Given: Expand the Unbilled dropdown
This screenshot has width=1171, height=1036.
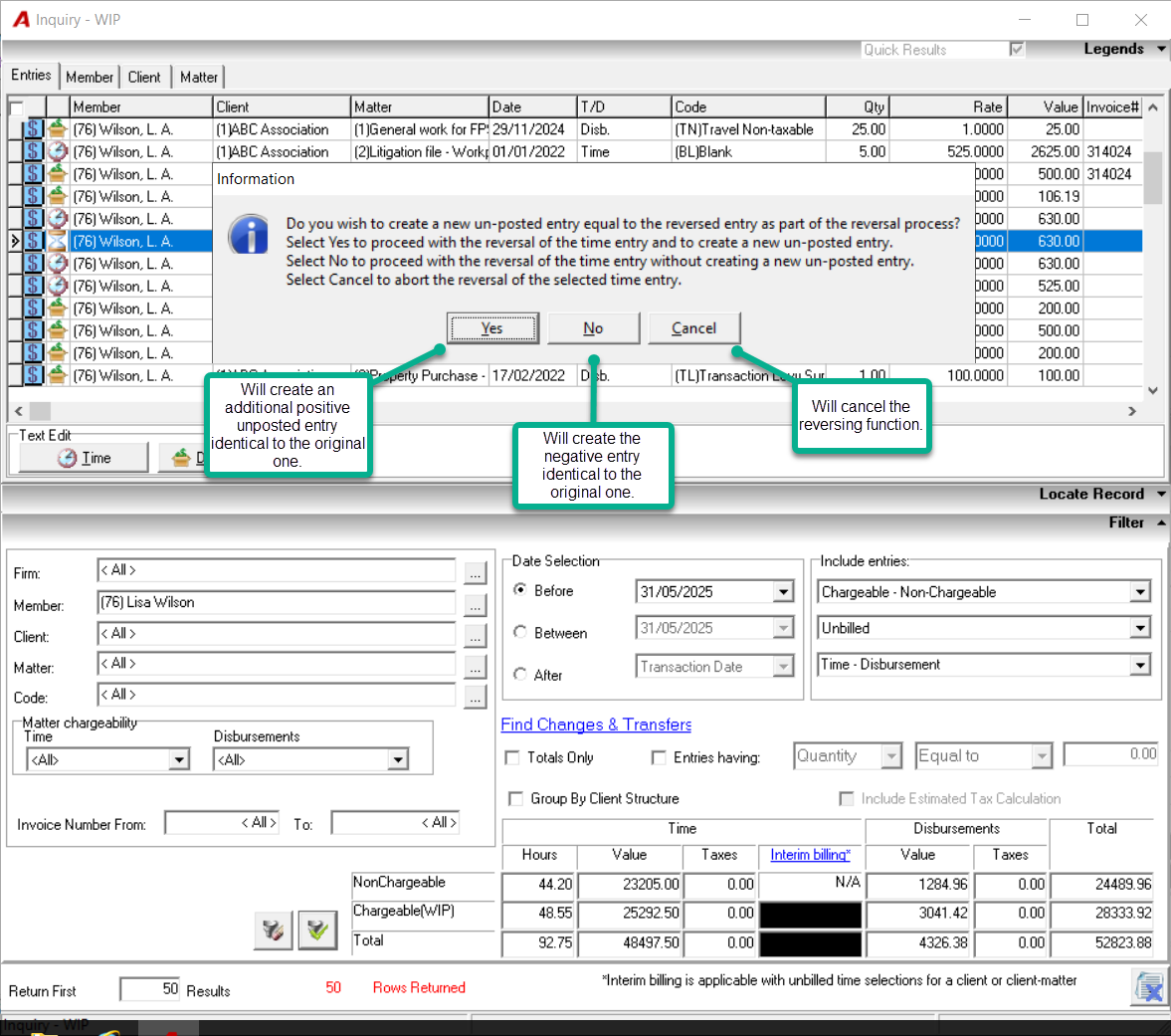Looking at the screenshot, I should click(1139, 628).
